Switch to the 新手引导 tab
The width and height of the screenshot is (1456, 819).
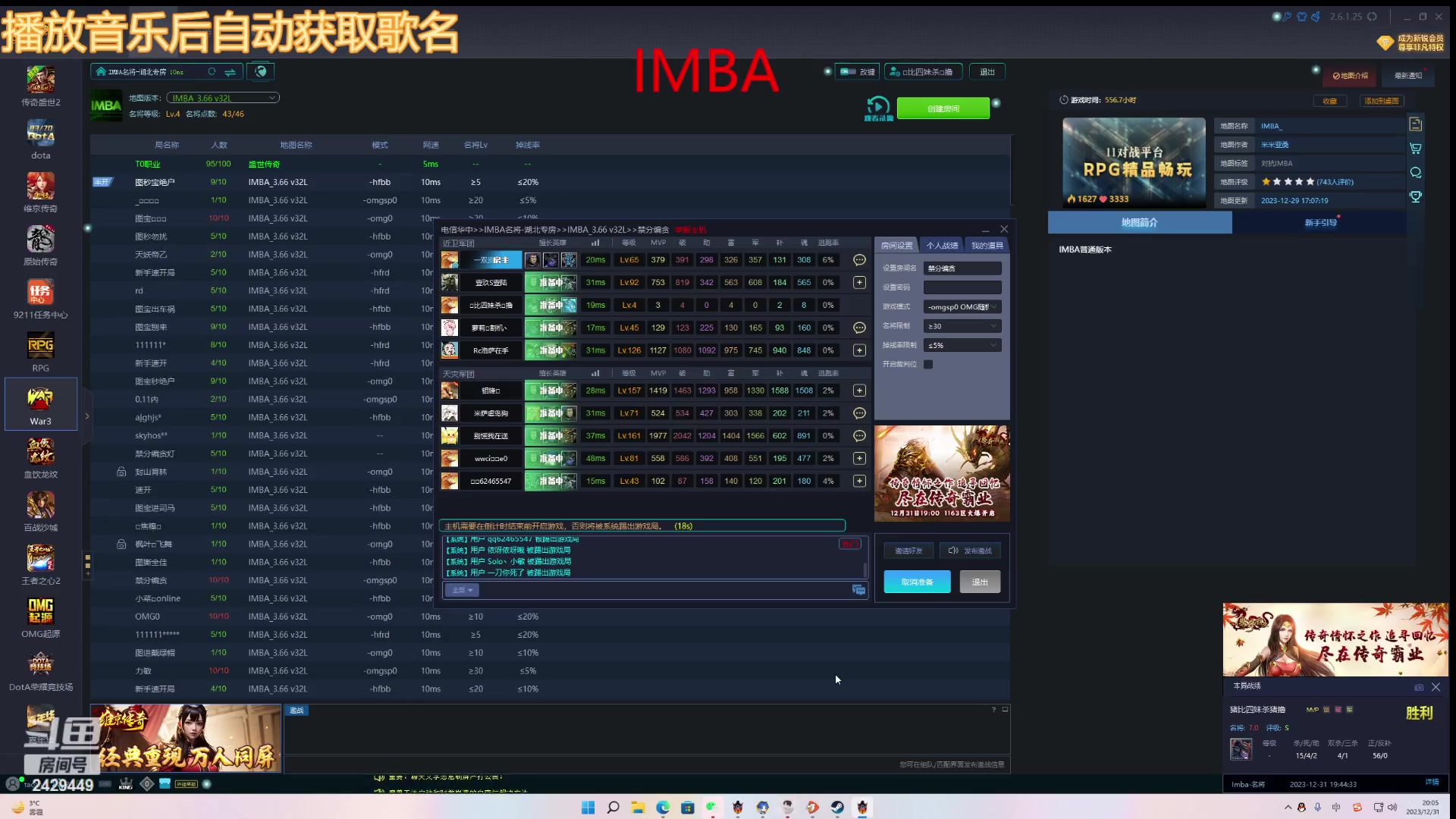point(1320,223)
